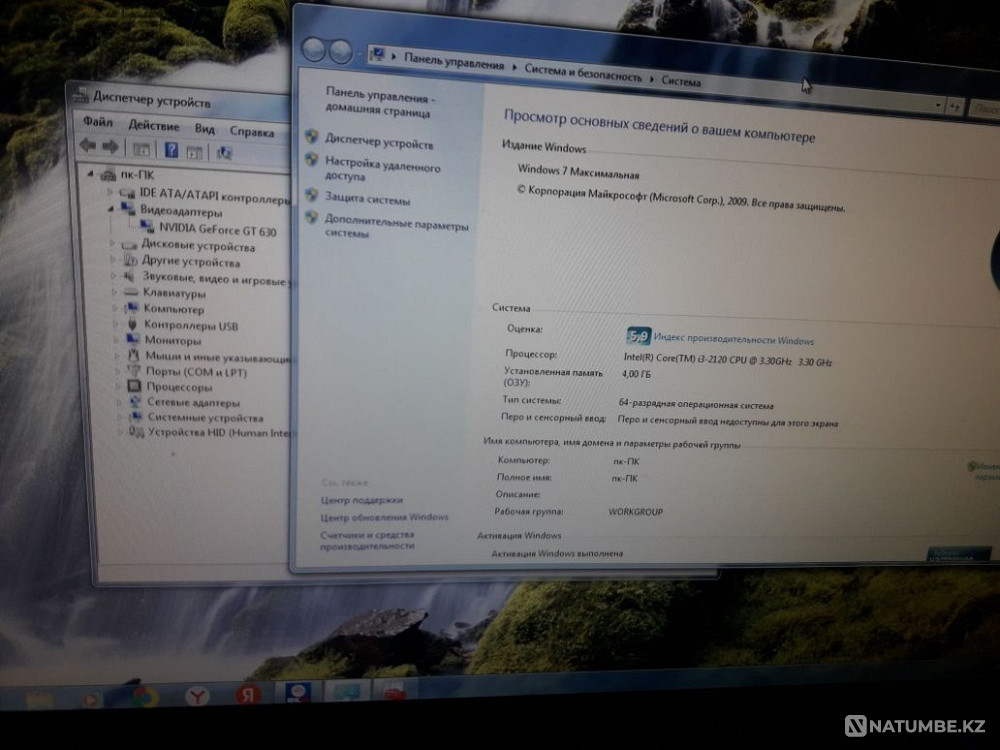The height and width of the screenshot is (750, 1000).
Task: Expand the Клавиатуры node
Action: [x=115, y=291]
